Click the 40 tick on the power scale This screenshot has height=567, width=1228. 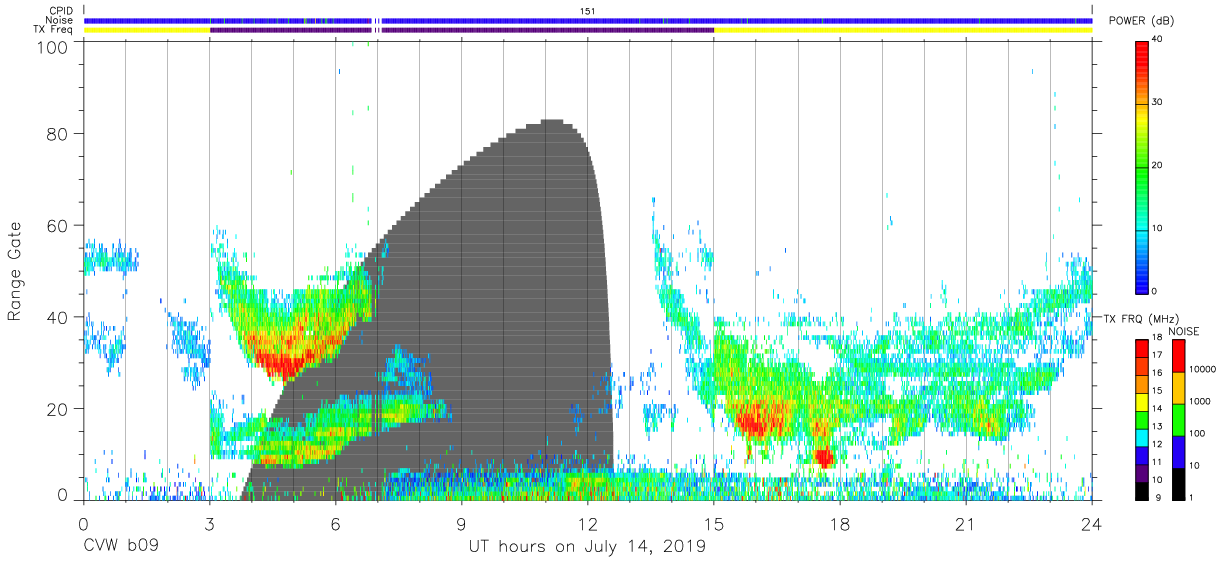coord(1157,39)
